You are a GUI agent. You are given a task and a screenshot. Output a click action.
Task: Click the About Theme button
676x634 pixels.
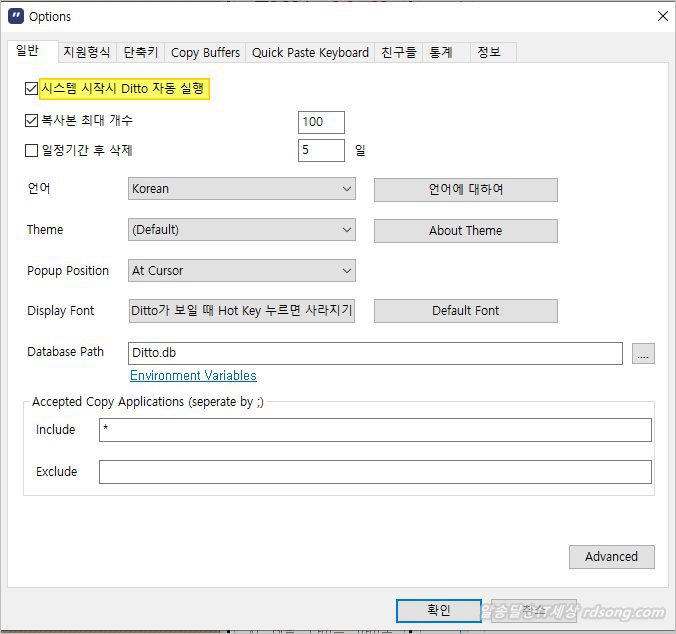(x=465, y=230)
